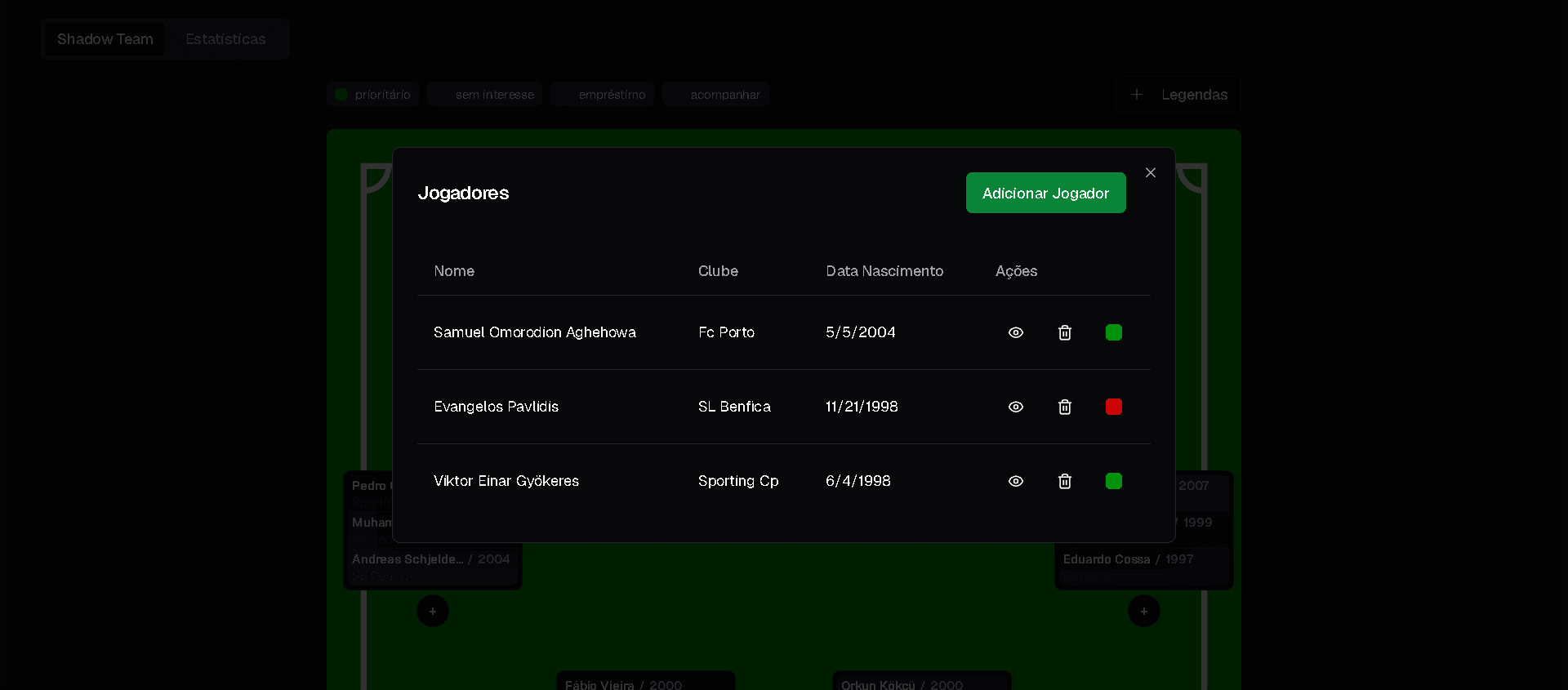This screenshot has height=690, width=1568.
Task: Select the acompanhar legend tag
Action: pyautogui.click(x=716, y=95)
